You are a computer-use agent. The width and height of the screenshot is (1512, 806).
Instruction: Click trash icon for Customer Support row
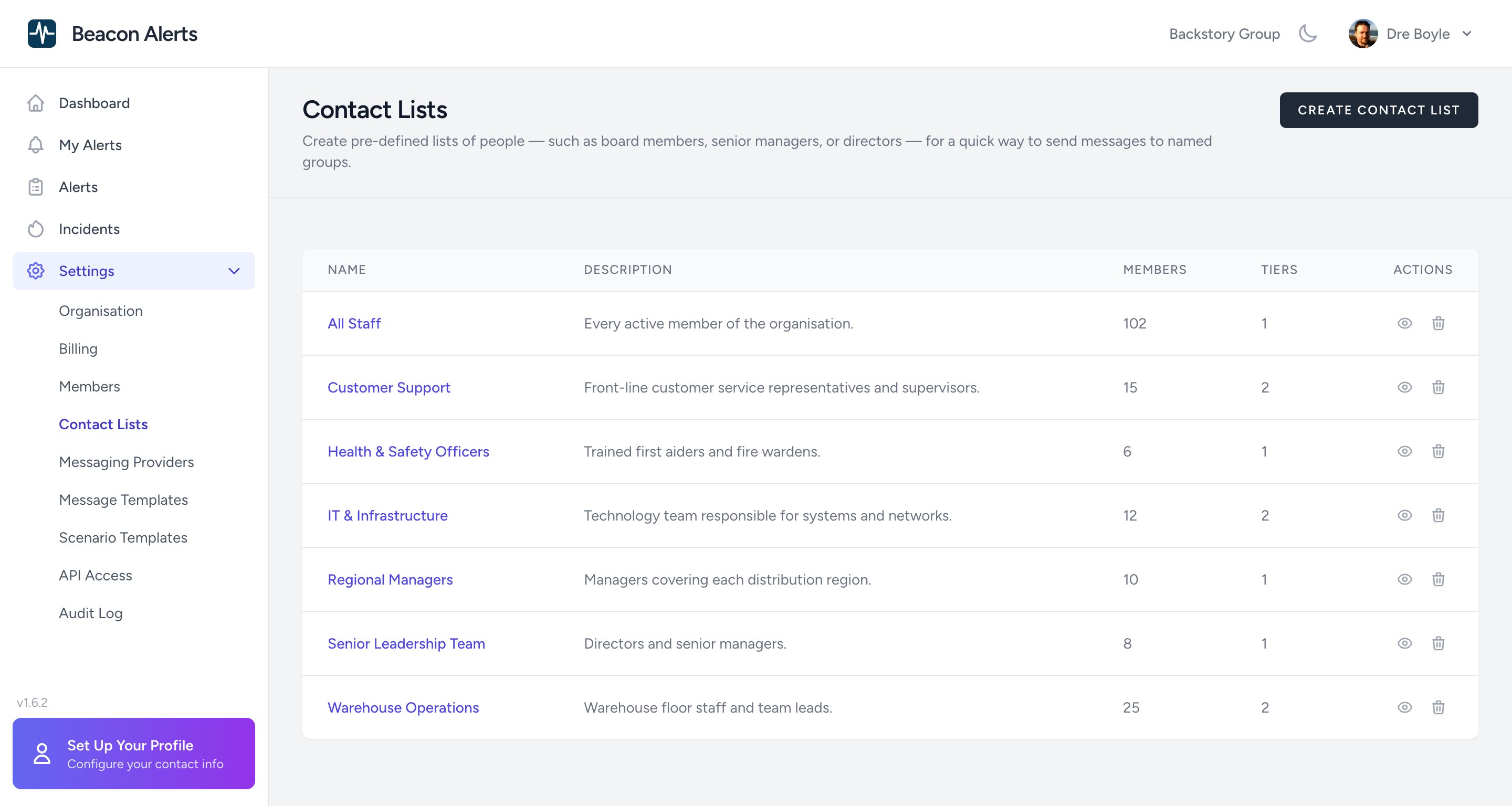point(1438,387)
